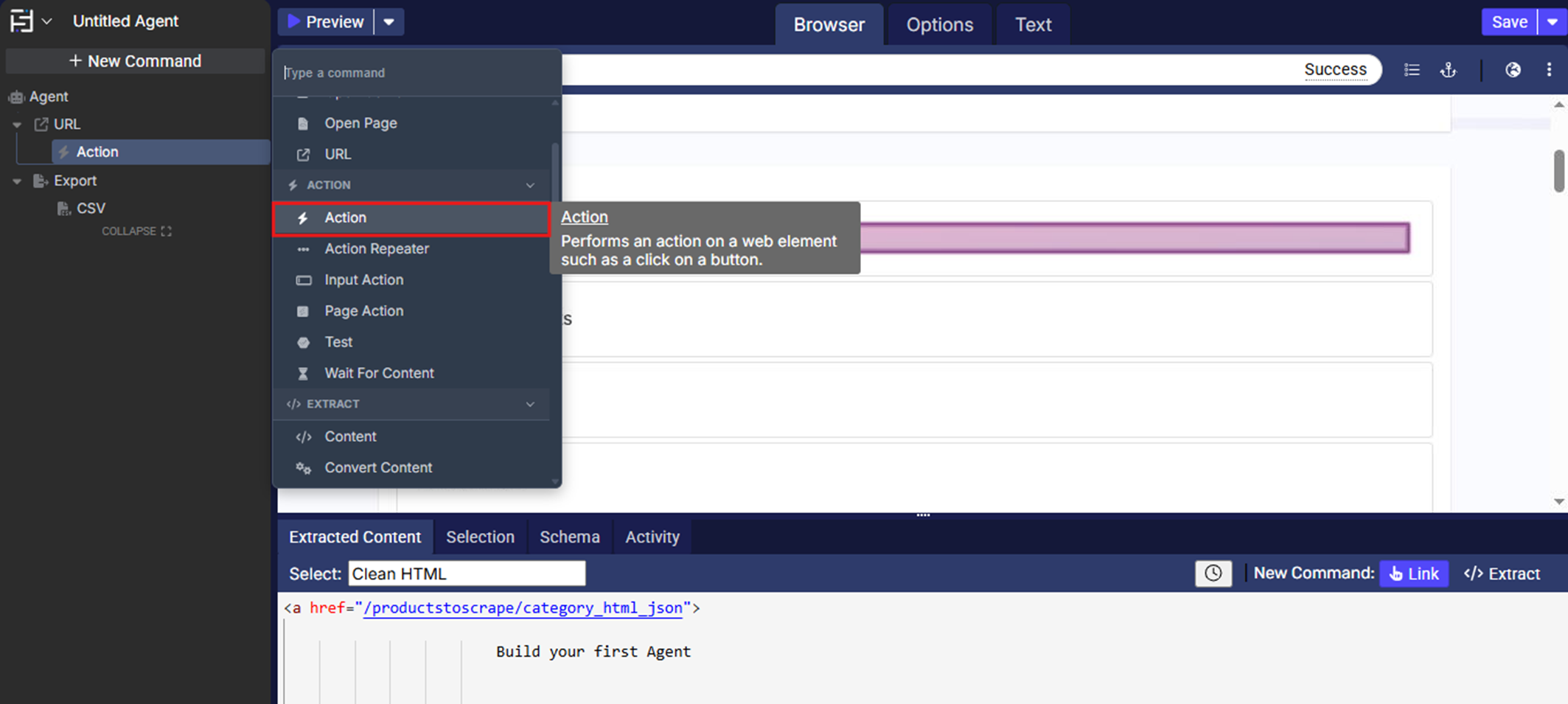Collapse the EXTRACT section chevron
The height and width of the screenshot is (704, 1568).
(530, 404)
